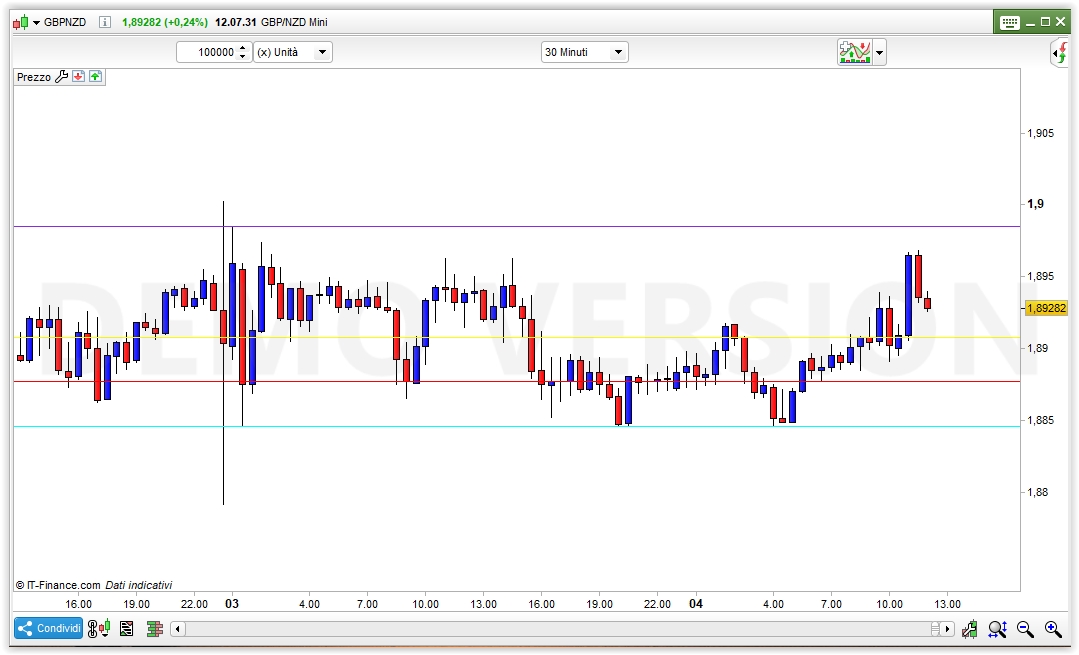Click the keyboard icon in title bar
This screenshot has height=655, width=1079.
point(1009,23)
